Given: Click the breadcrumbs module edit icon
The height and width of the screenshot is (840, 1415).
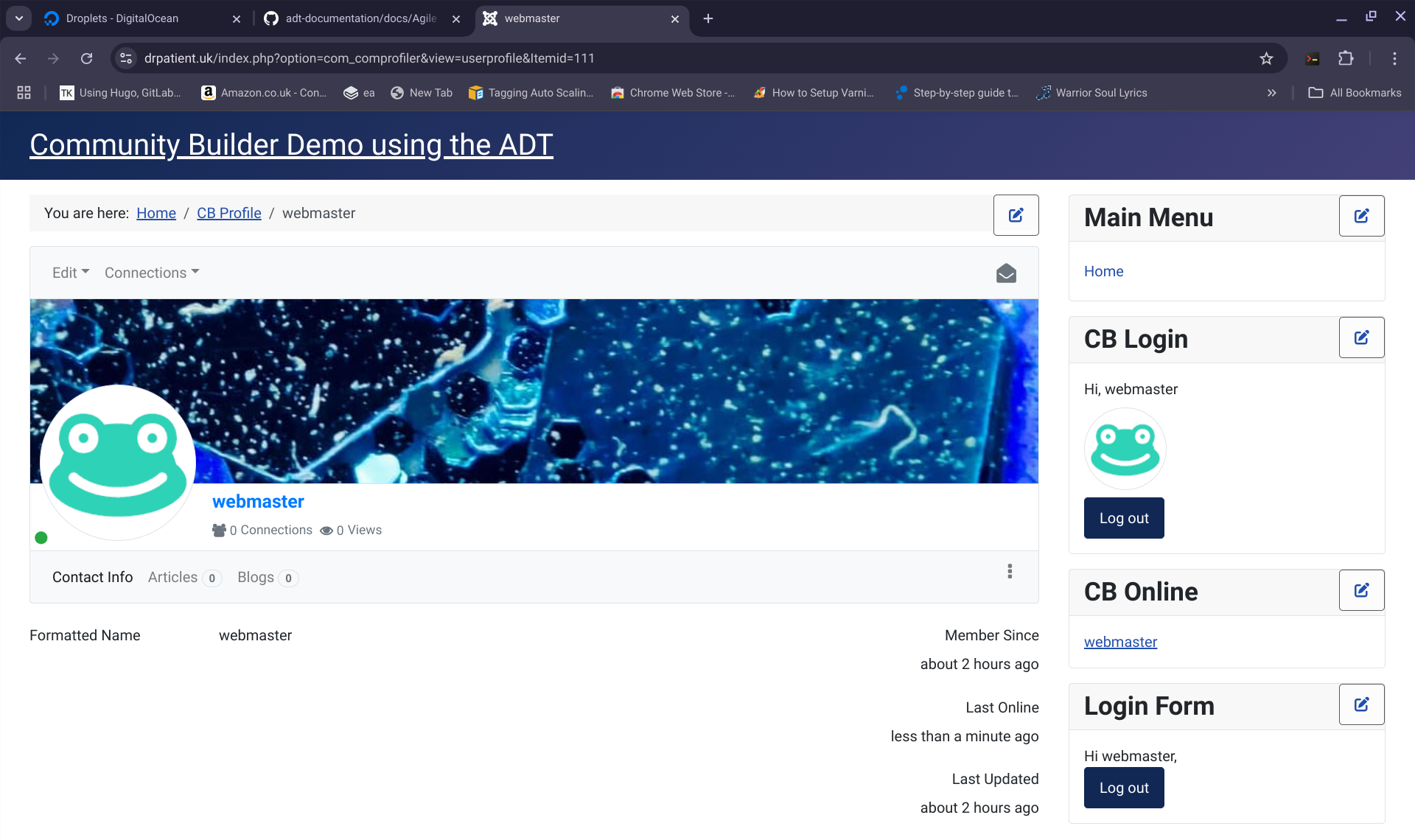Looking at the screenshot, I should pyautogui.click(x=1016, y=215).
